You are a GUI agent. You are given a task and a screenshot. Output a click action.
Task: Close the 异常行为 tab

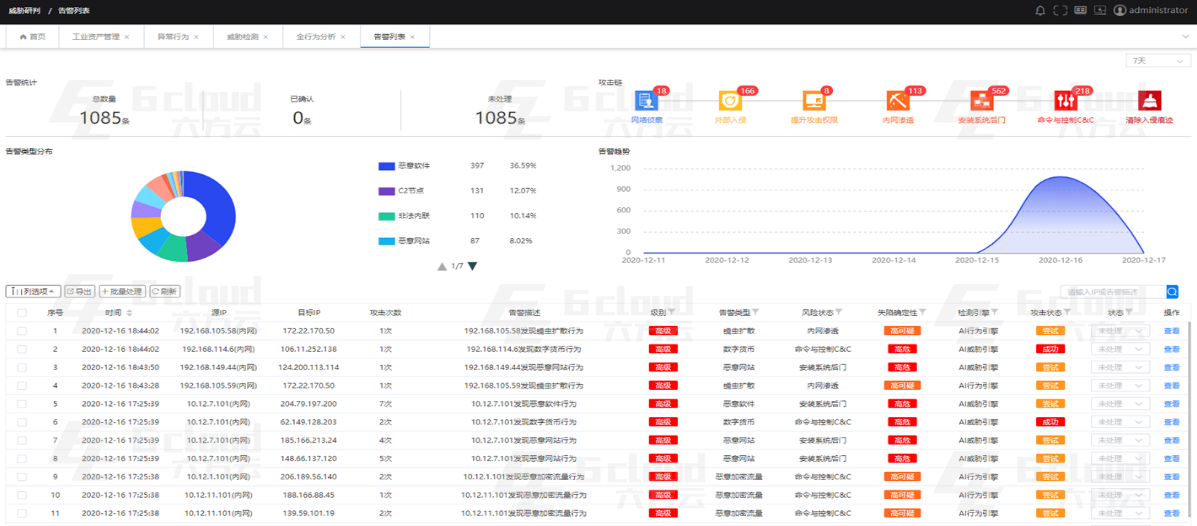pyautogui.click(x=196, y=37)
